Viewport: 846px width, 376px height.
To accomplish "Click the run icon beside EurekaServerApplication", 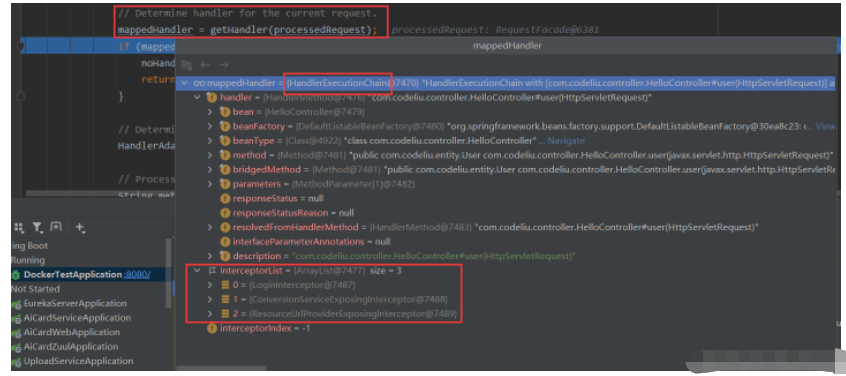I will coord(17,304).
